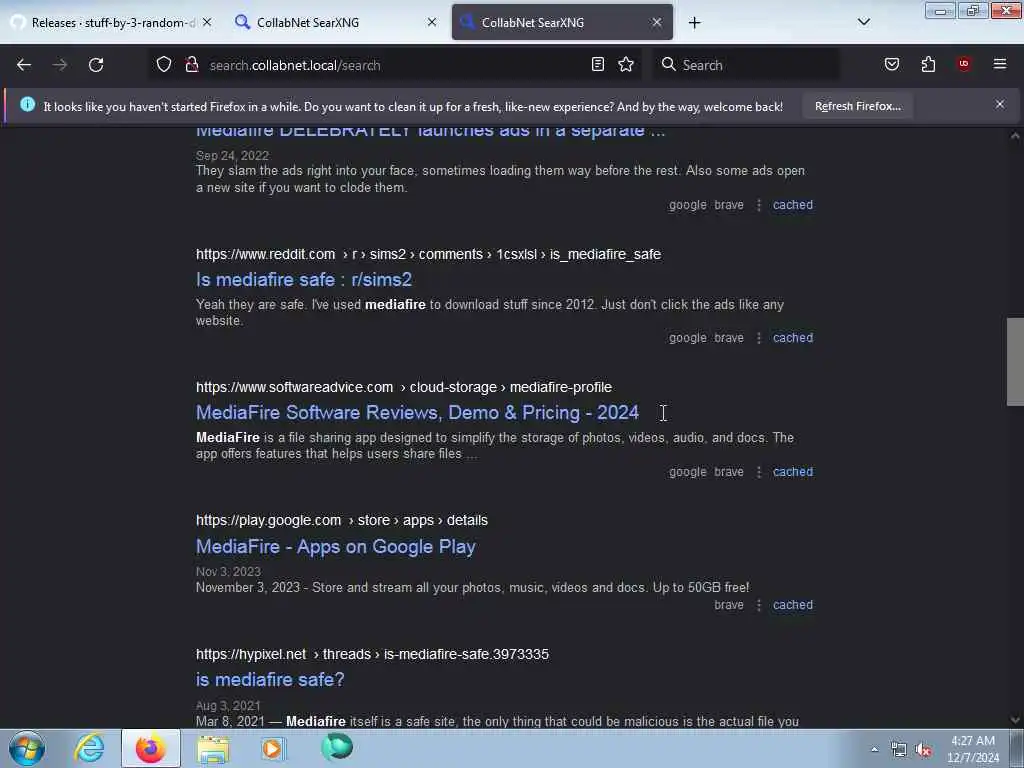Click the scrollbar up arrow
The height and width of the screenshot is (768, 1024).
pos(1015,136)
